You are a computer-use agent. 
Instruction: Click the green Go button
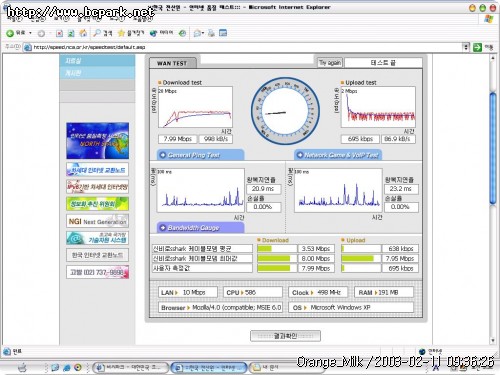pos(477,47)
